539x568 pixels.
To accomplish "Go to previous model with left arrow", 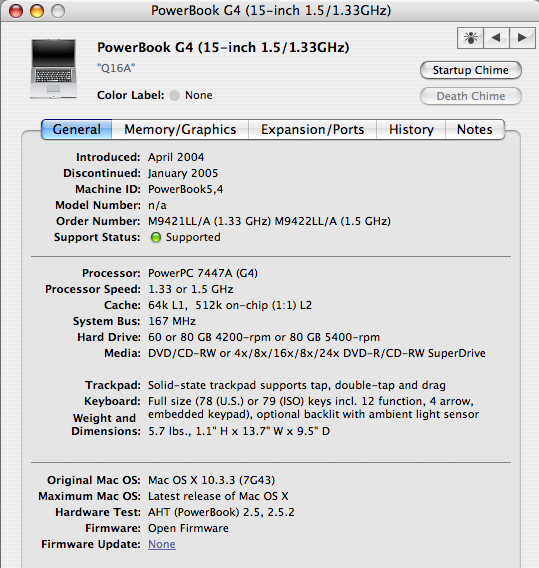I will [x=496, y=38].
